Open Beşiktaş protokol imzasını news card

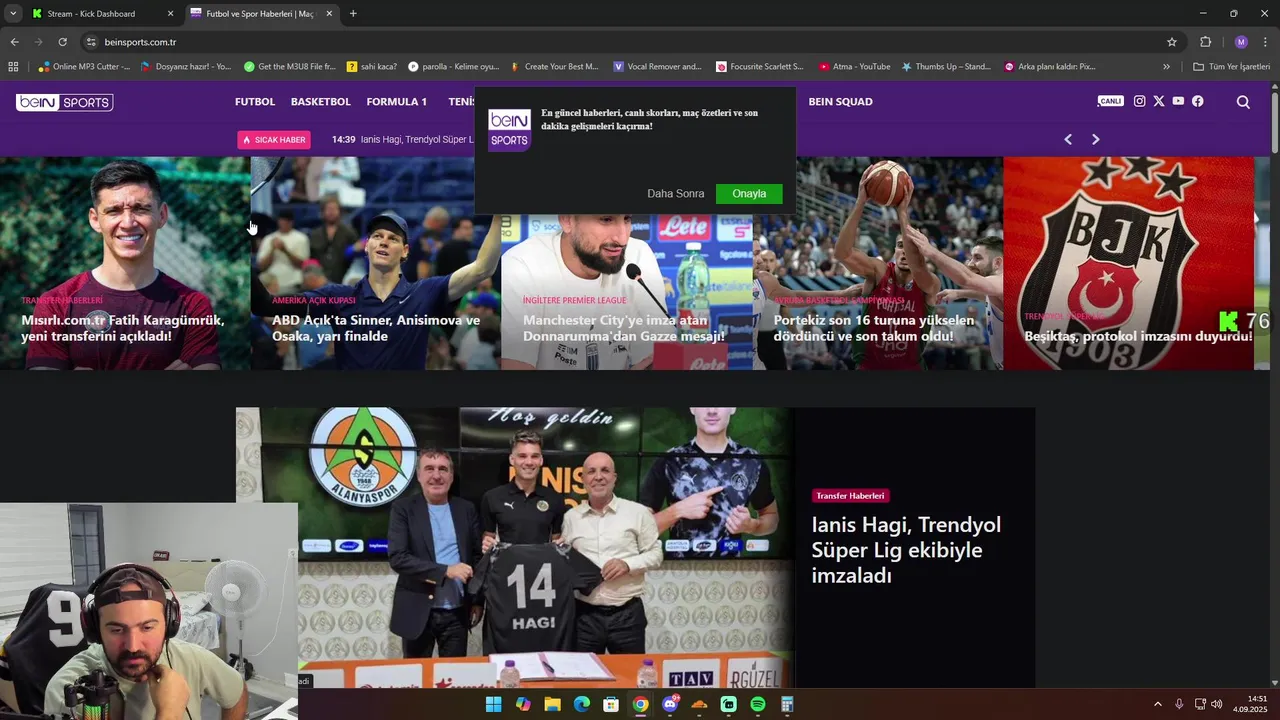(1129, 264)
